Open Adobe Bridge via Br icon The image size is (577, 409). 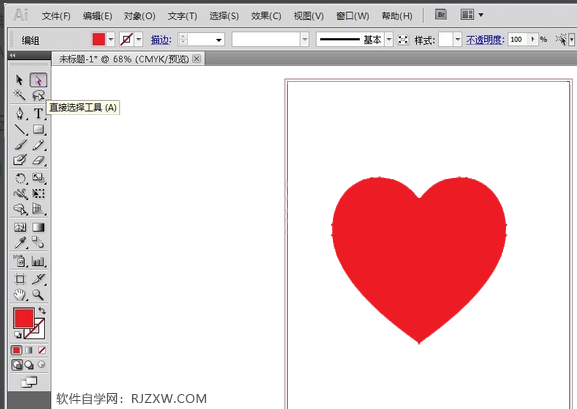pos(441,15)
